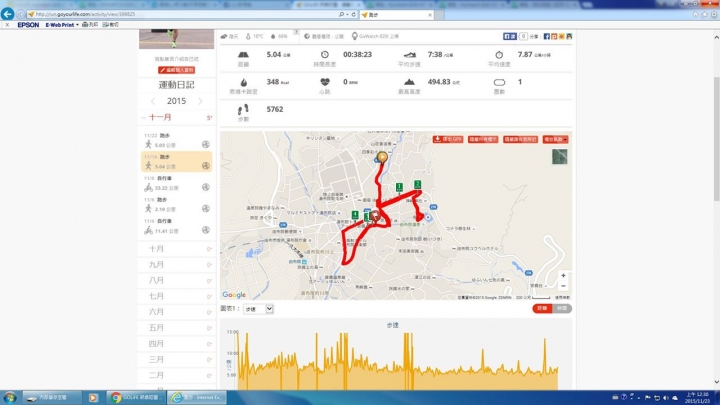Refresh the page with the reload icon
720x405 pixels.
click(x=354, y=14)
